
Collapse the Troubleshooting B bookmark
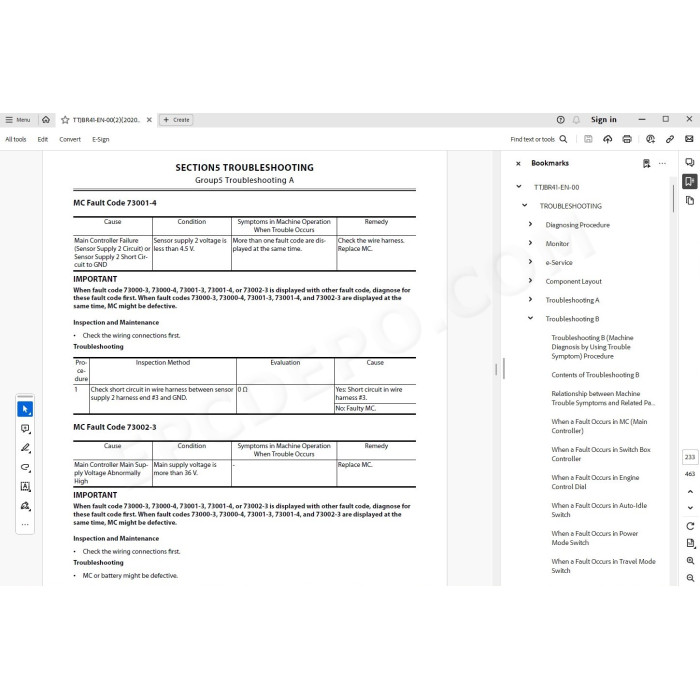[x=530, y=318]
